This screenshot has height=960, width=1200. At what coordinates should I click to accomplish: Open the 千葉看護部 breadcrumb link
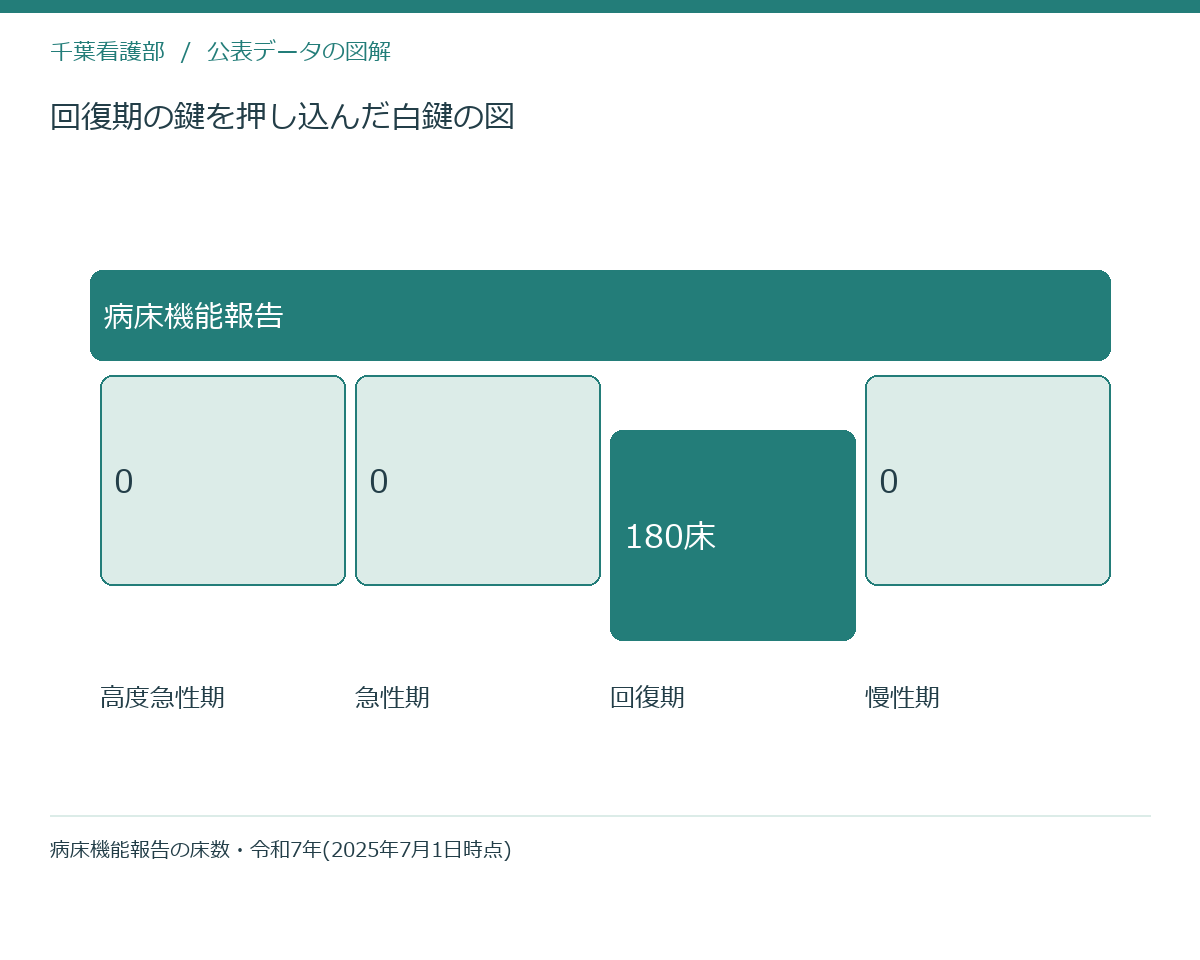[x=107, y=52]
